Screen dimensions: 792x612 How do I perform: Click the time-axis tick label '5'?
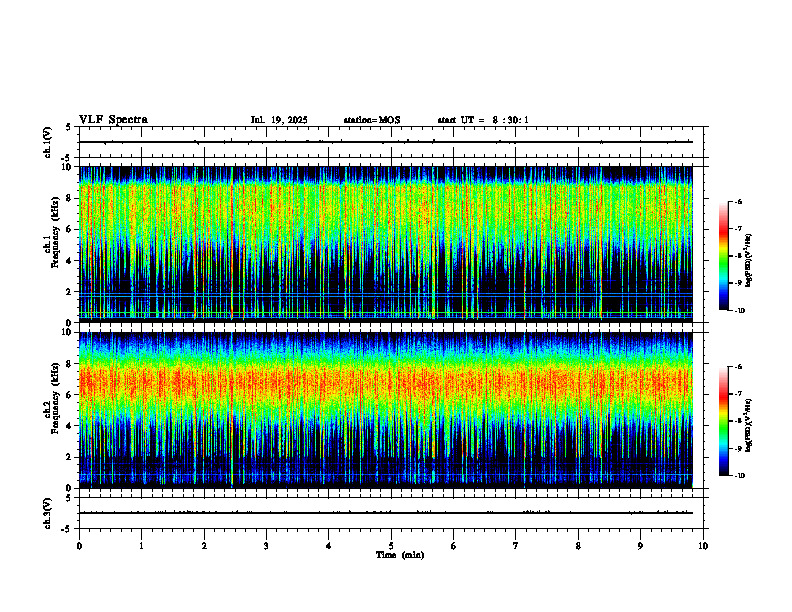[x=391, y=546]
